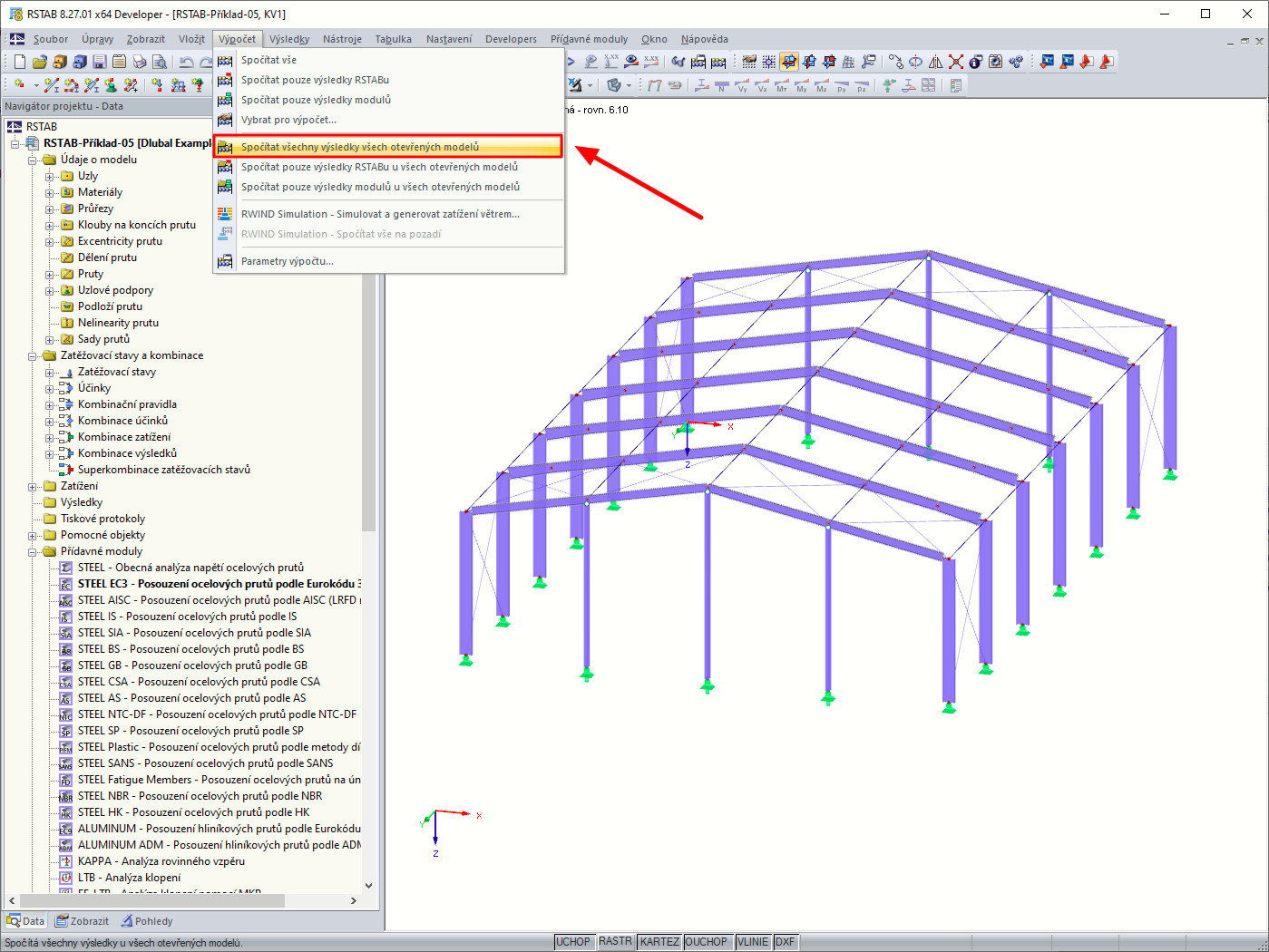Choose Spočítat vše from the menu
The width and height of the screenshot is (1269, 952).
click(x=389, y=60)
